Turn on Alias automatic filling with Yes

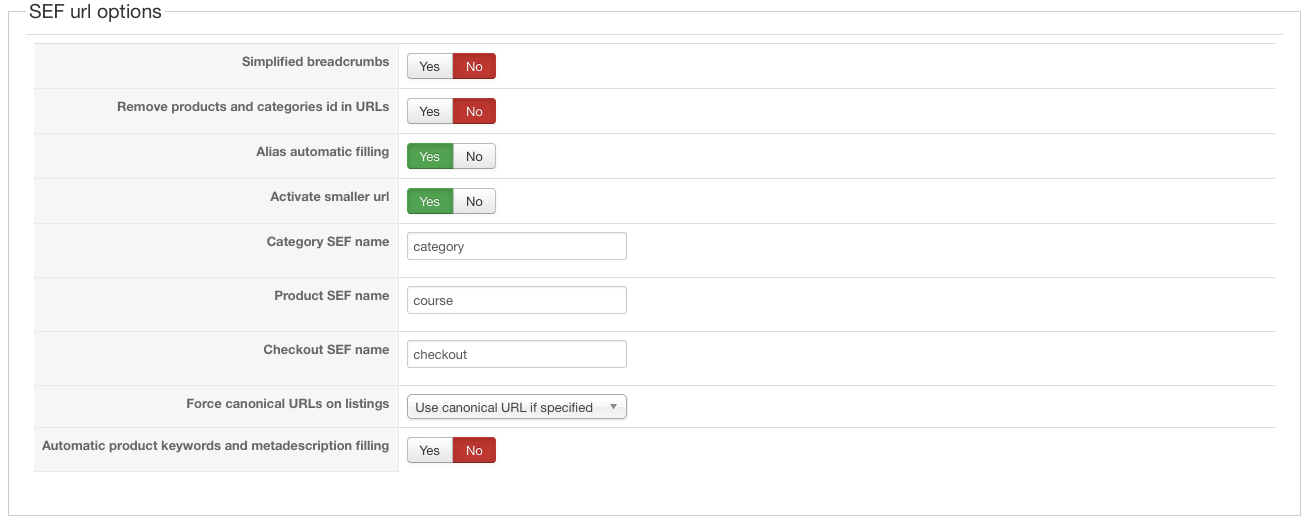(430, 157)
